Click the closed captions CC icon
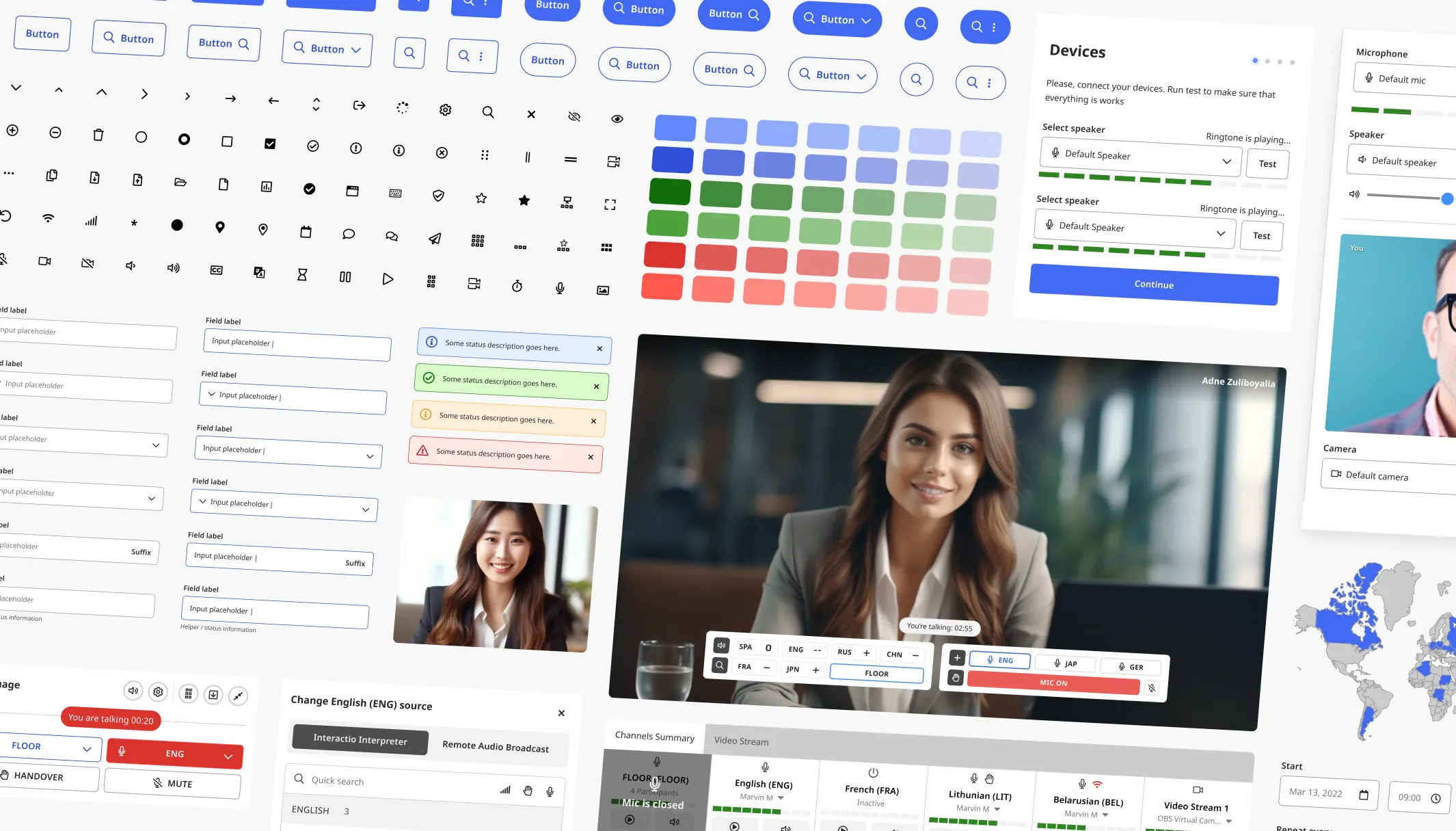Image resolution: width=1456 pixels, height=831 pixels. [216, 270]
